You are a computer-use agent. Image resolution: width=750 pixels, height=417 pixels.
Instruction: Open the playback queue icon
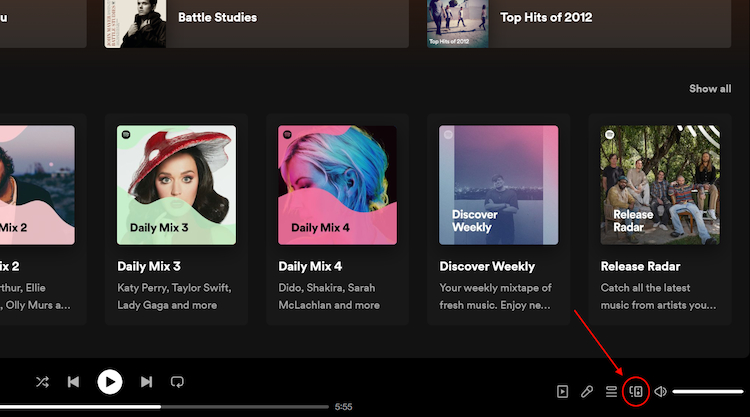[611, 391]
